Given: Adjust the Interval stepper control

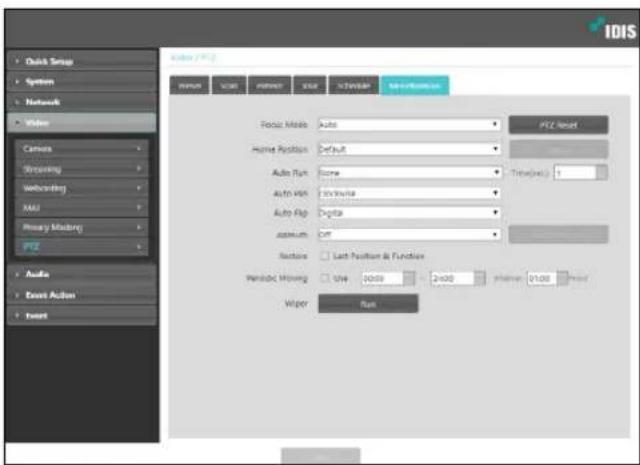Looking at the screenshot, I should tap(562, 278).
